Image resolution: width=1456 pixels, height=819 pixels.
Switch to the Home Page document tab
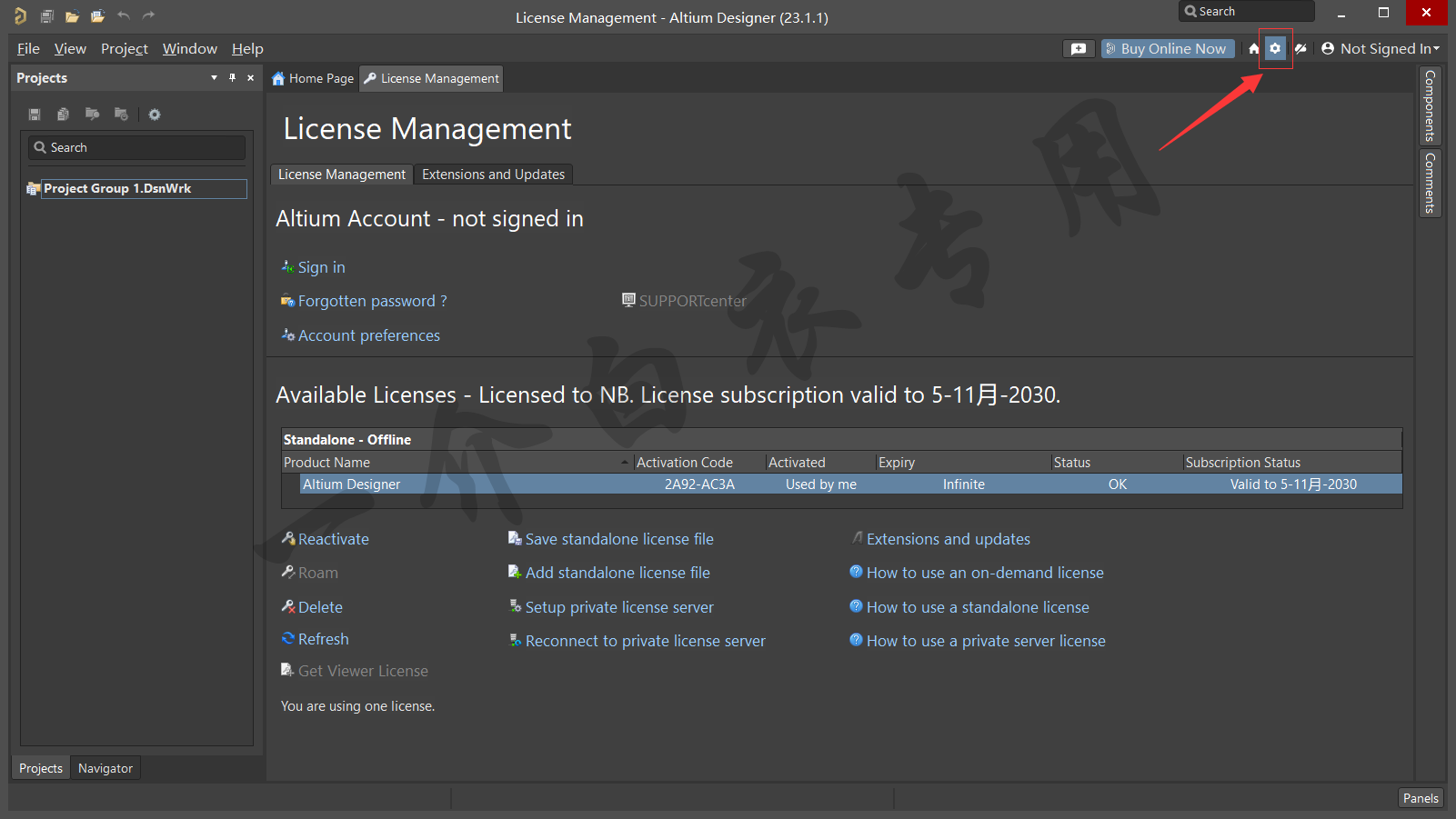[x=313, y=79]
